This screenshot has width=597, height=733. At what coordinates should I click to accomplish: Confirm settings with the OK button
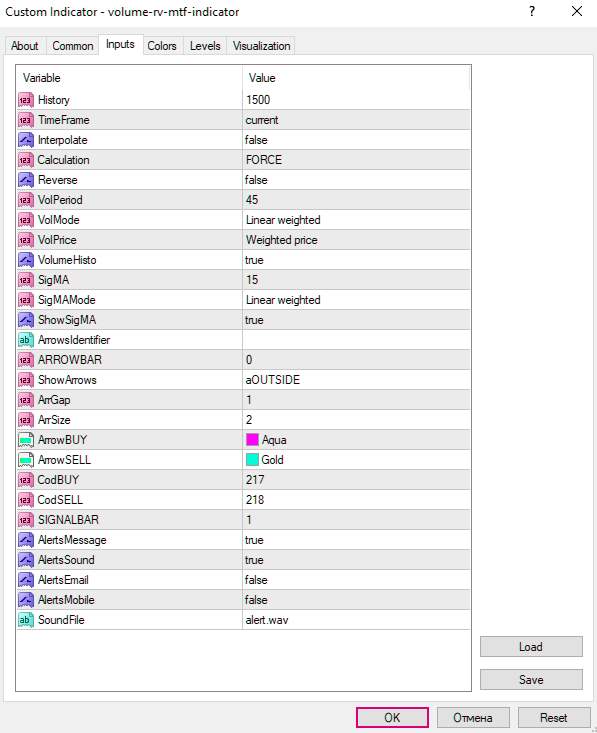[x=392, y=718]
